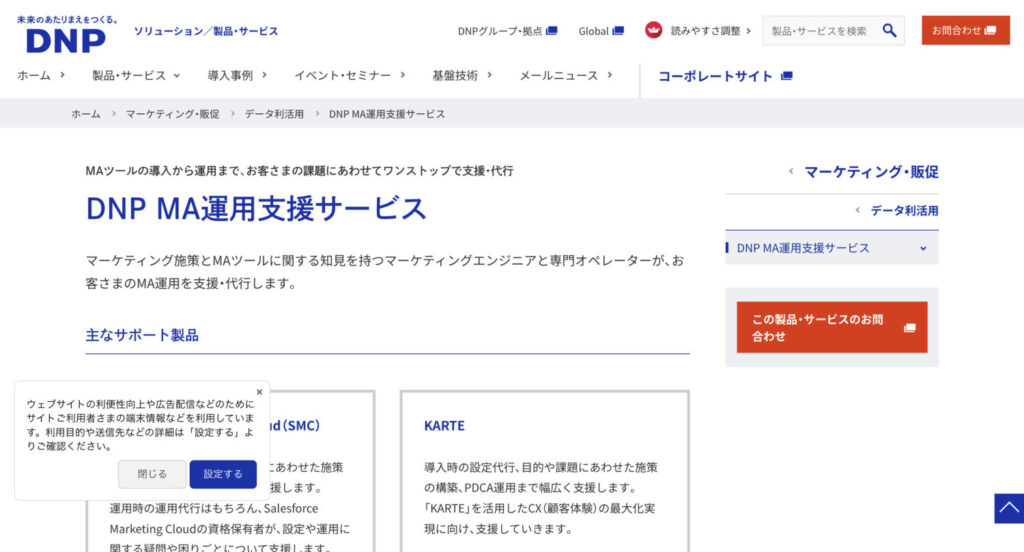The width and height of the screenshot is (1024, 552).
Task: Click the DNP logo
Action: click(x=67, y=35)
